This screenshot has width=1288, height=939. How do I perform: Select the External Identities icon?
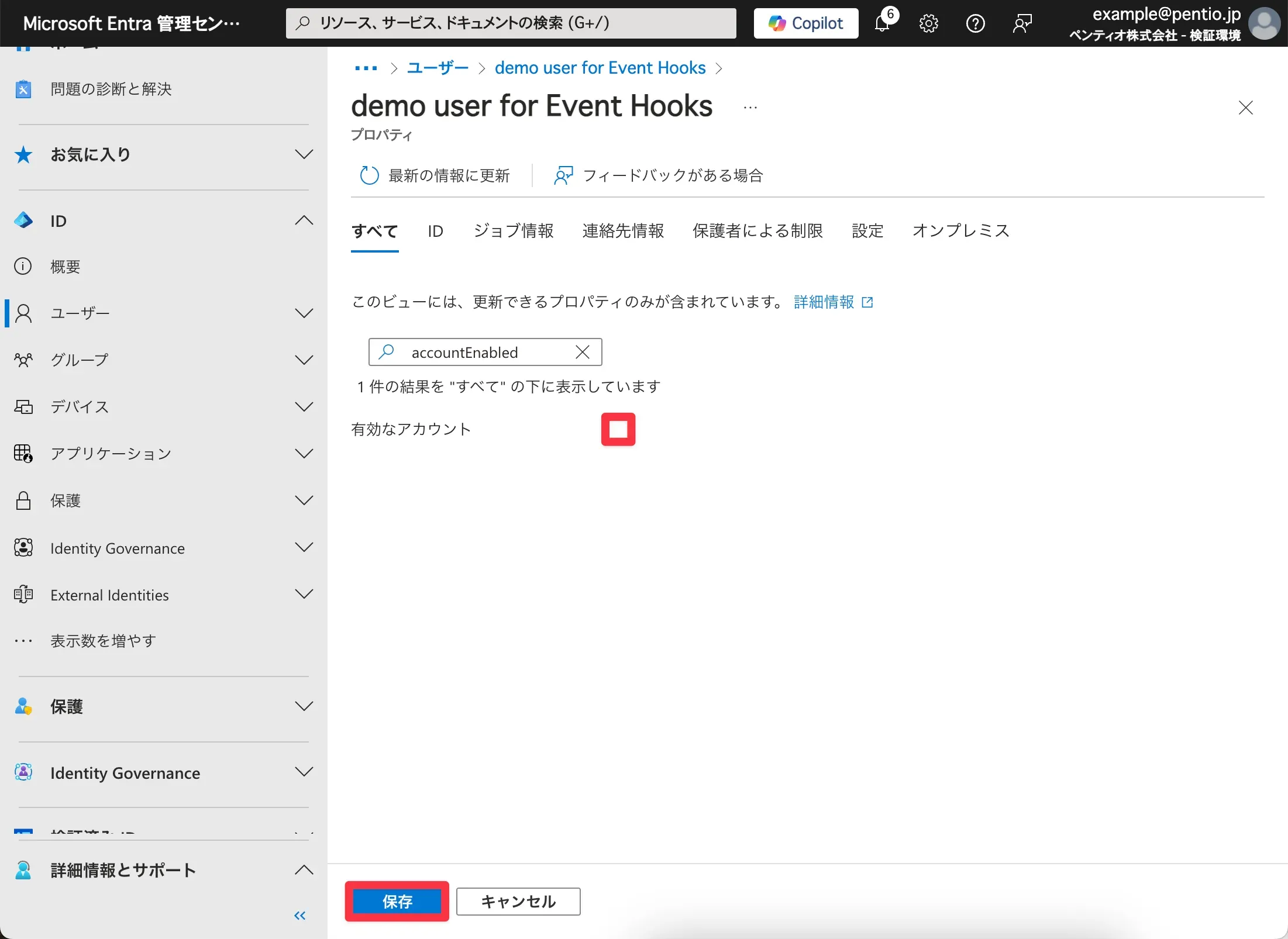coord(23,595)
